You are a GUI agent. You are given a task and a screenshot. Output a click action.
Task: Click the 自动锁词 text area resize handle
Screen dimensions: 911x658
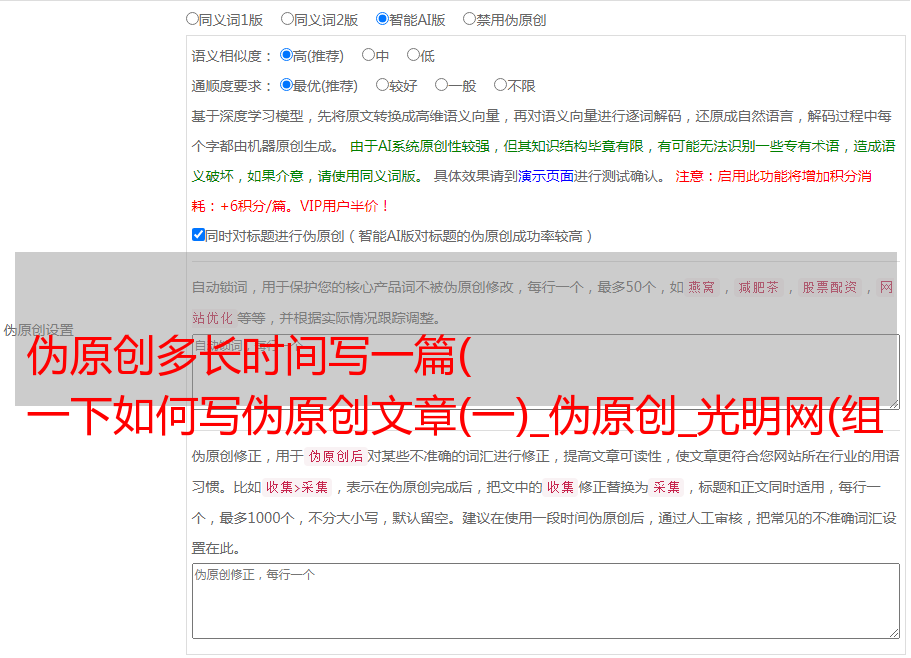(893, 402)
